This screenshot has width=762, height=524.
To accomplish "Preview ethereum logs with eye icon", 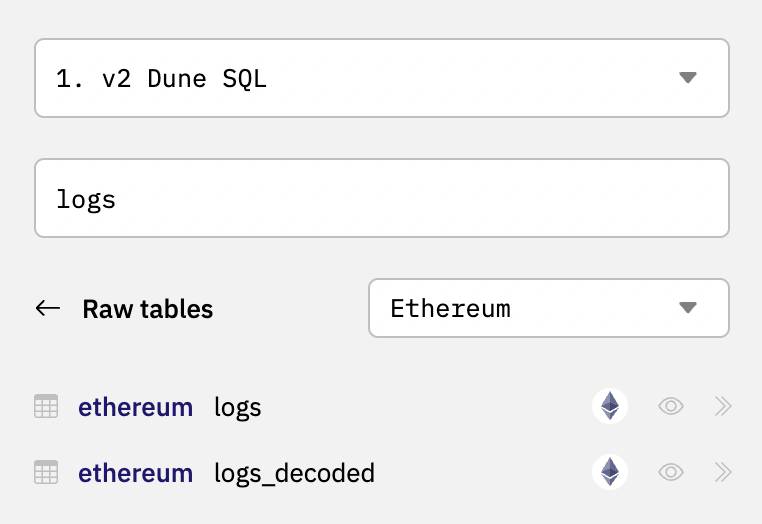I will (x=671, y=406).
